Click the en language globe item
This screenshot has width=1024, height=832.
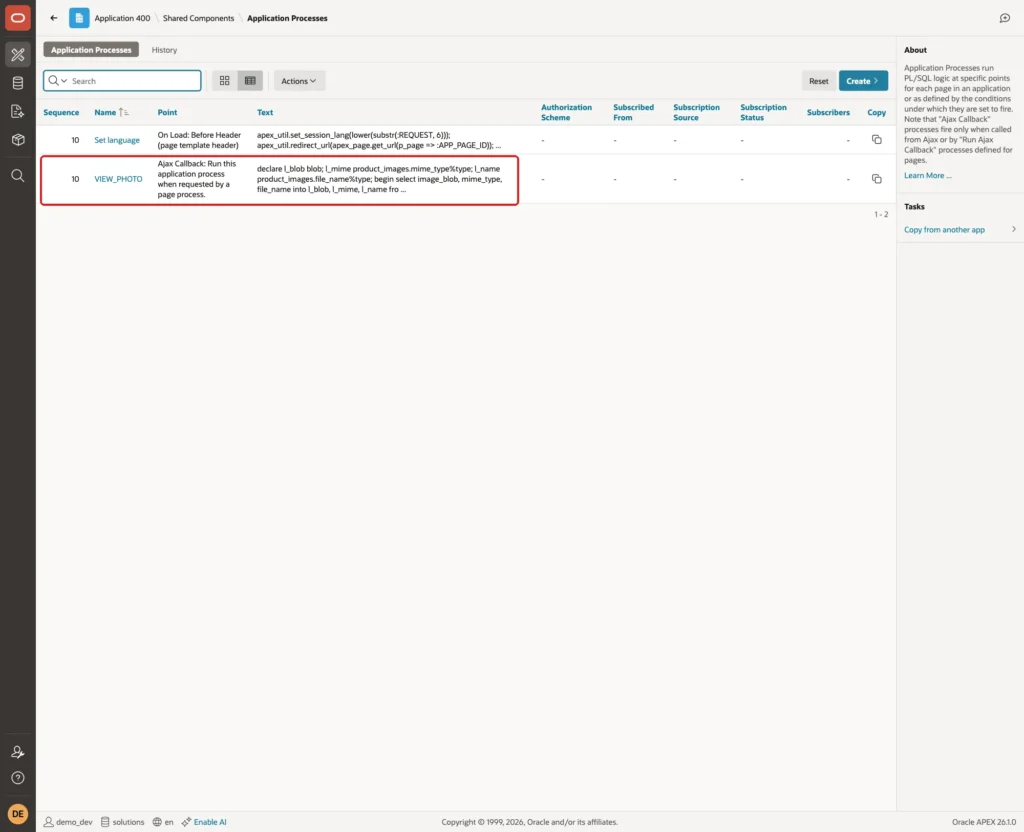click(x=163, y=822)
